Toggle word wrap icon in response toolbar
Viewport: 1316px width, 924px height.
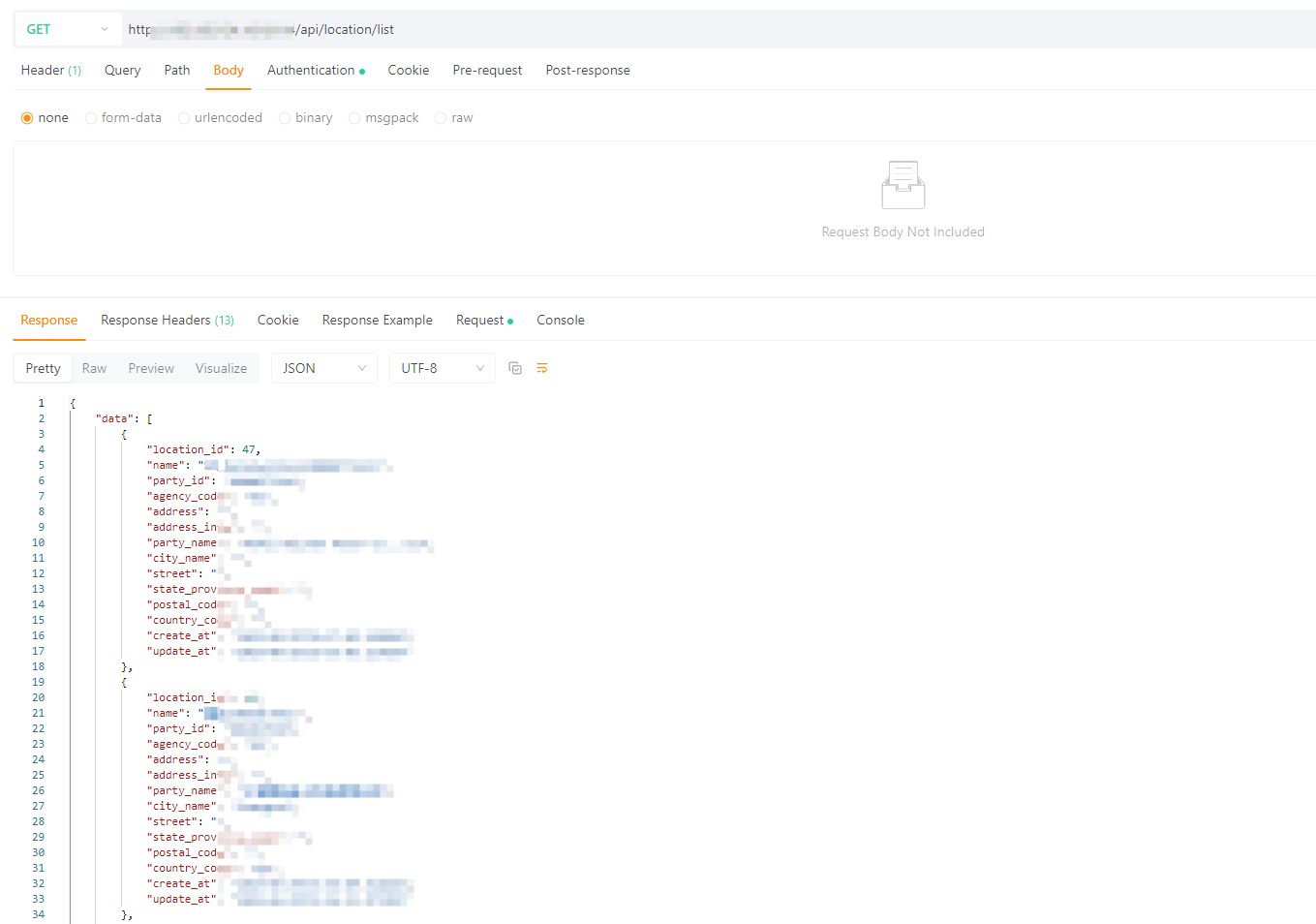(x=542, y=368)
